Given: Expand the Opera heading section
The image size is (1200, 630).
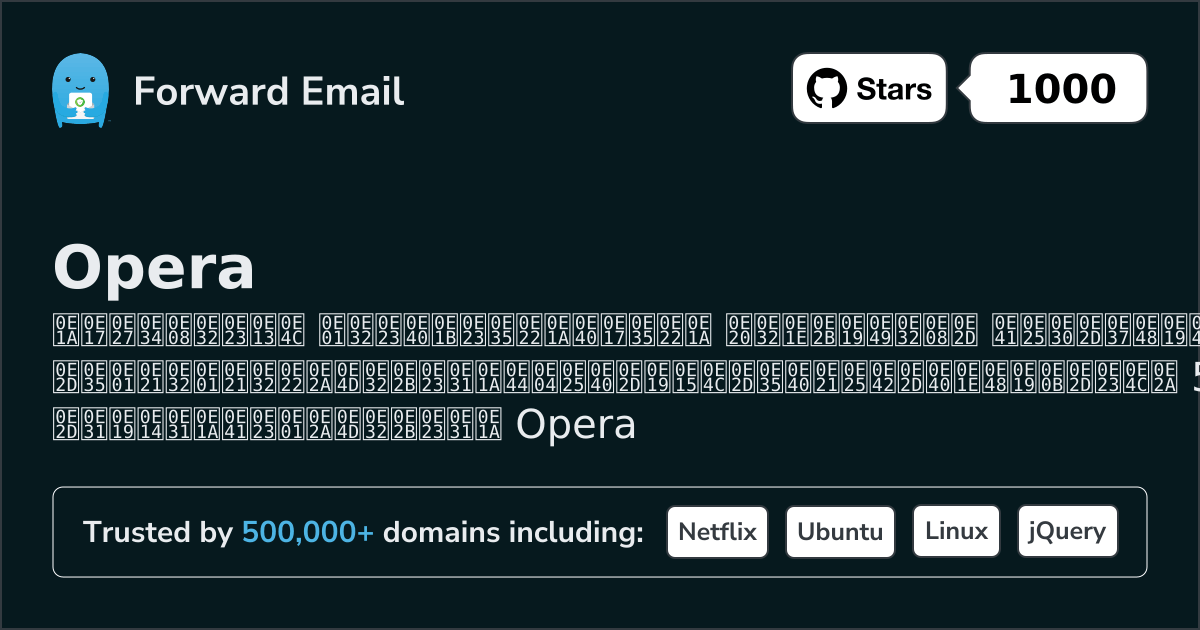Looking at the screenshot, I should (154, 268).
